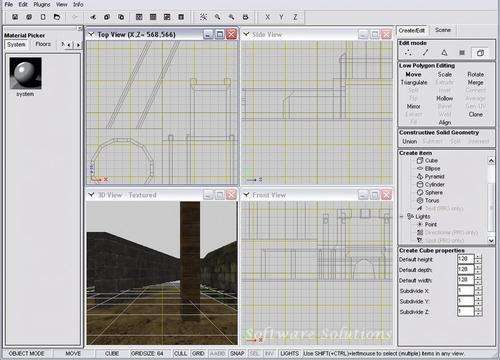The height and width of the screenshot is (360, 500).
Task: Increase Default height stepper value
Action: [x=479, y=256]
